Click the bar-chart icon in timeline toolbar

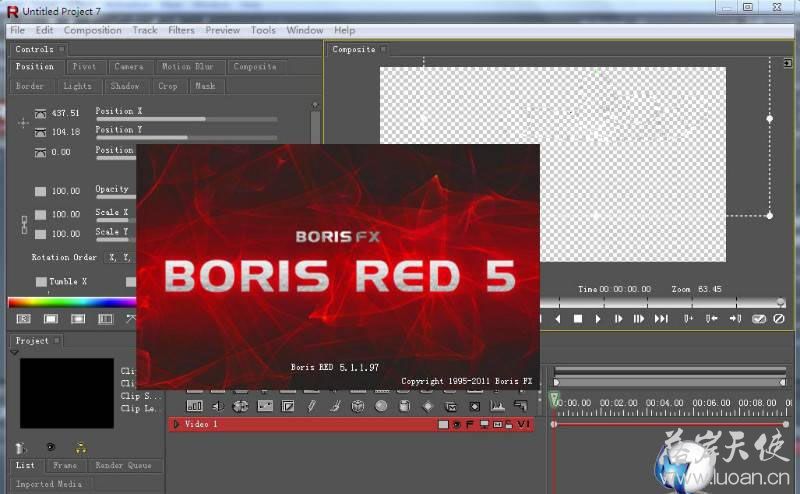[x=195, y=406]
